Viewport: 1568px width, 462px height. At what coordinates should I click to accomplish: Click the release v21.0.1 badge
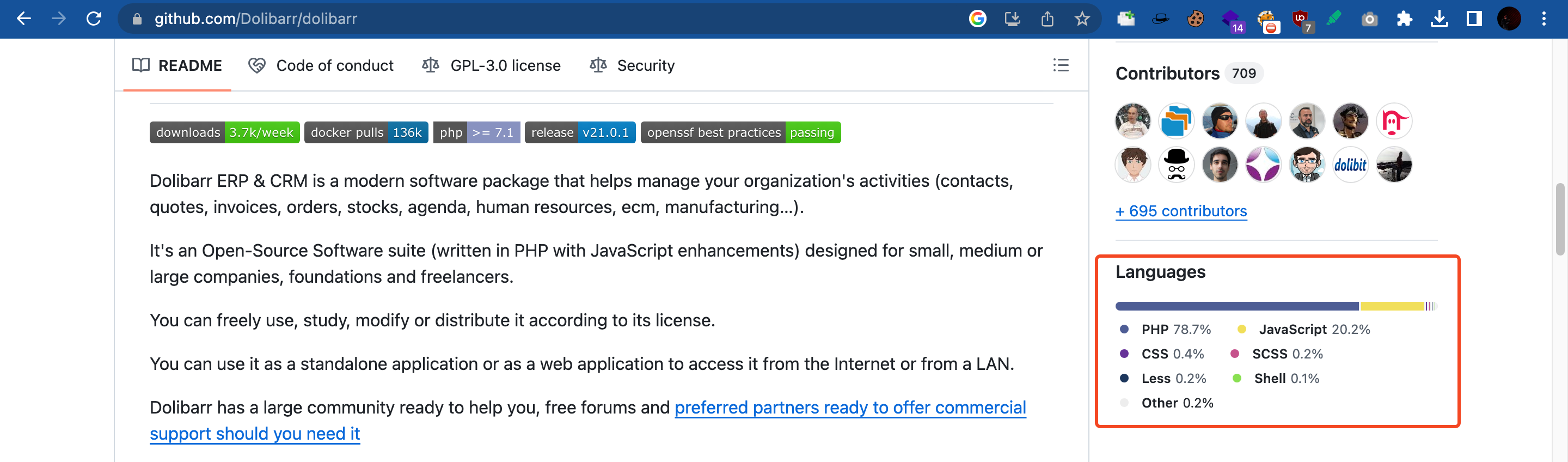(580, 132)
